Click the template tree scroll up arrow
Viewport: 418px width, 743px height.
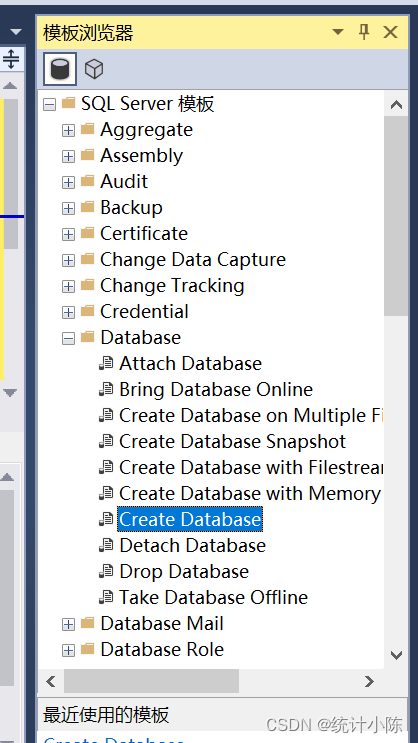[x=396, y=105]
